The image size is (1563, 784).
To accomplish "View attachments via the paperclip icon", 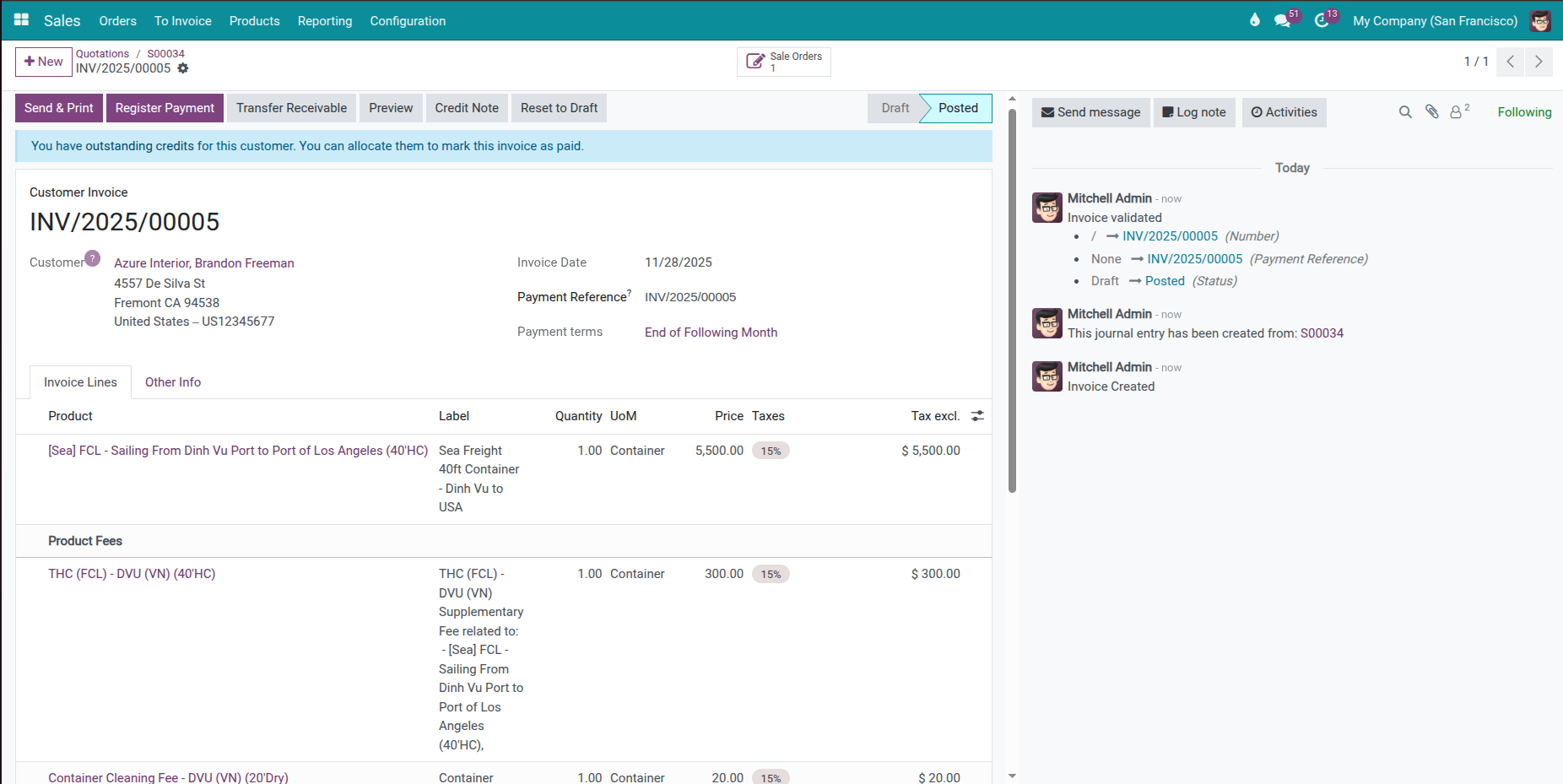I will click(1431, 111).
